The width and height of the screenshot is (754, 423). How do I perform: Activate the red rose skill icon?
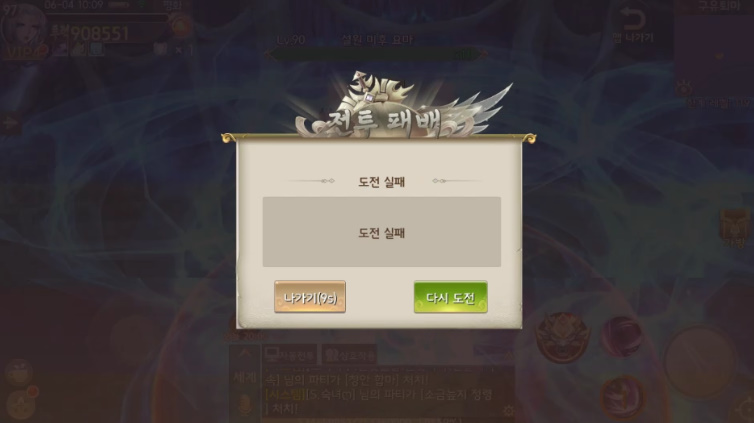622,336
